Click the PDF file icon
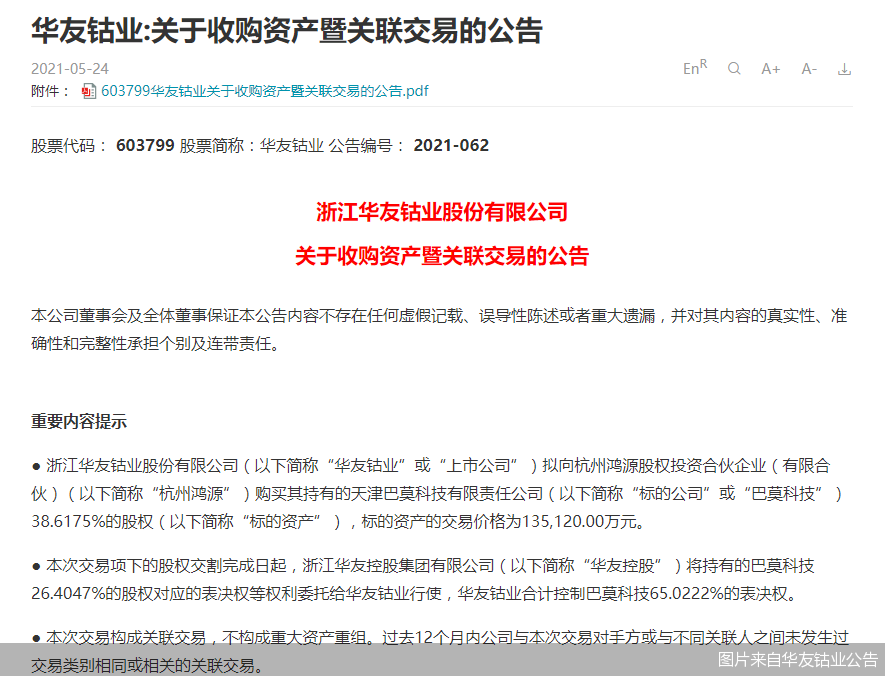The height and width of the screenshot is (676, 885). coord(89,91)
